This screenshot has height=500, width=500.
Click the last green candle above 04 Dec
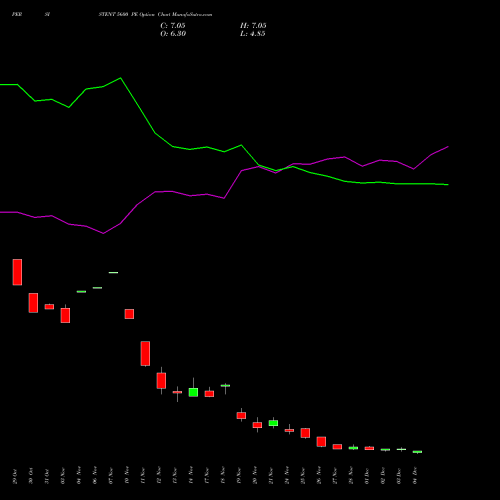tap(417, 452)
